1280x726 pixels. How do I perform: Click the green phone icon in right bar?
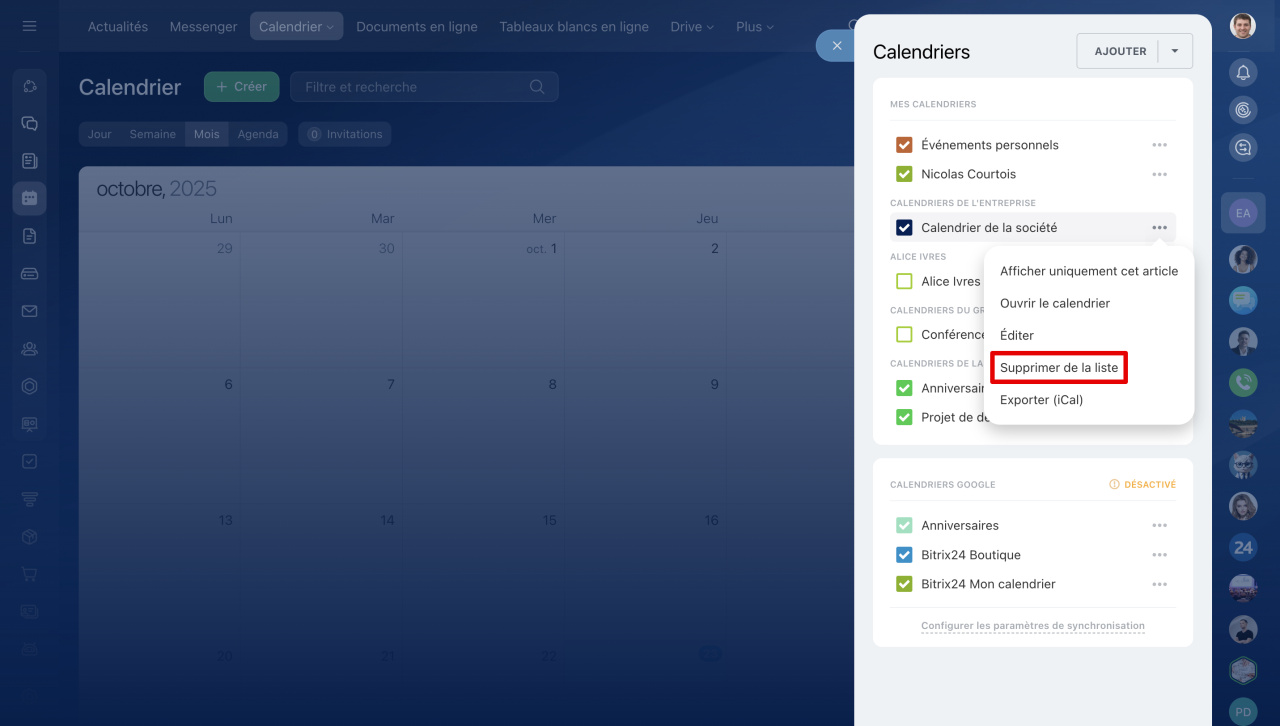1243,382
